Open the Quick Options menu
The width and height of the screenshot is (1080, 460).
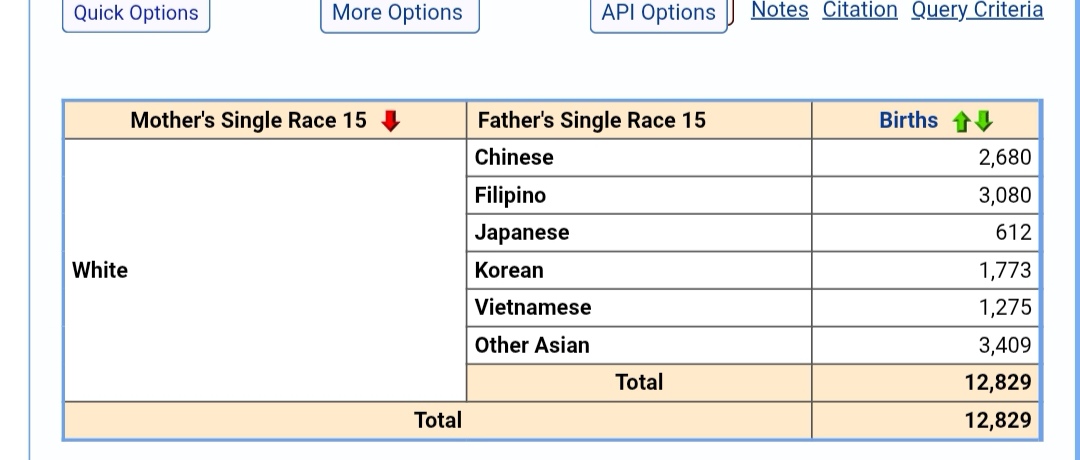[136, 13]
